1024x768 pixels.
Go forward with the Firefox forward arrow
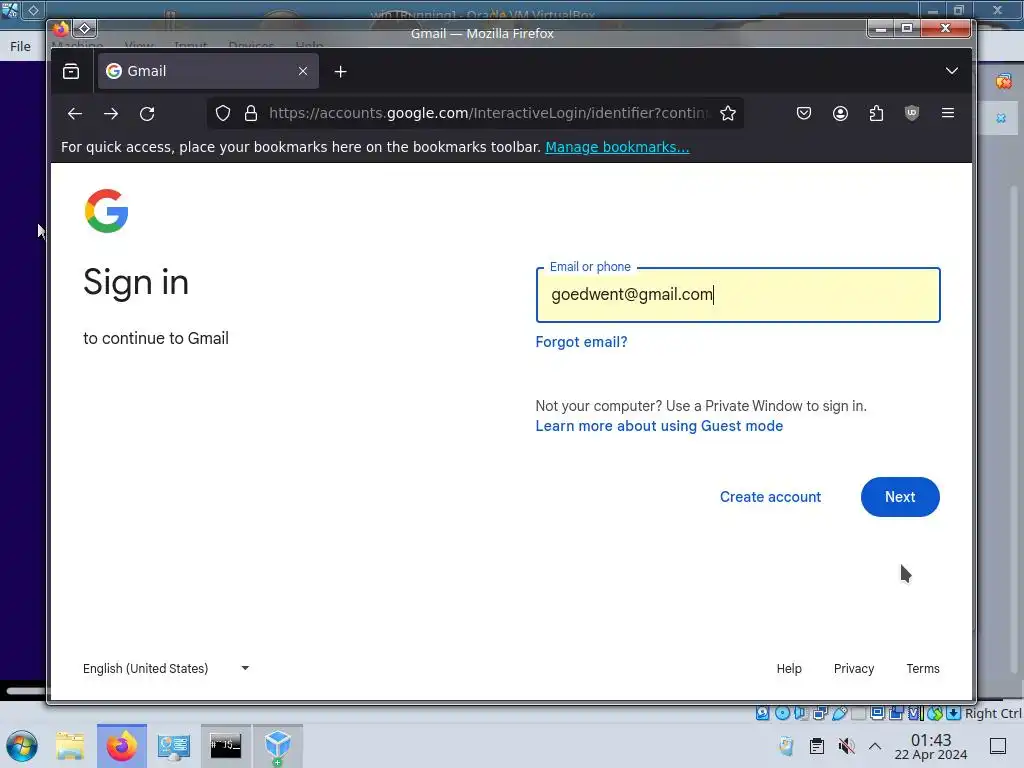tap(111, 114)
